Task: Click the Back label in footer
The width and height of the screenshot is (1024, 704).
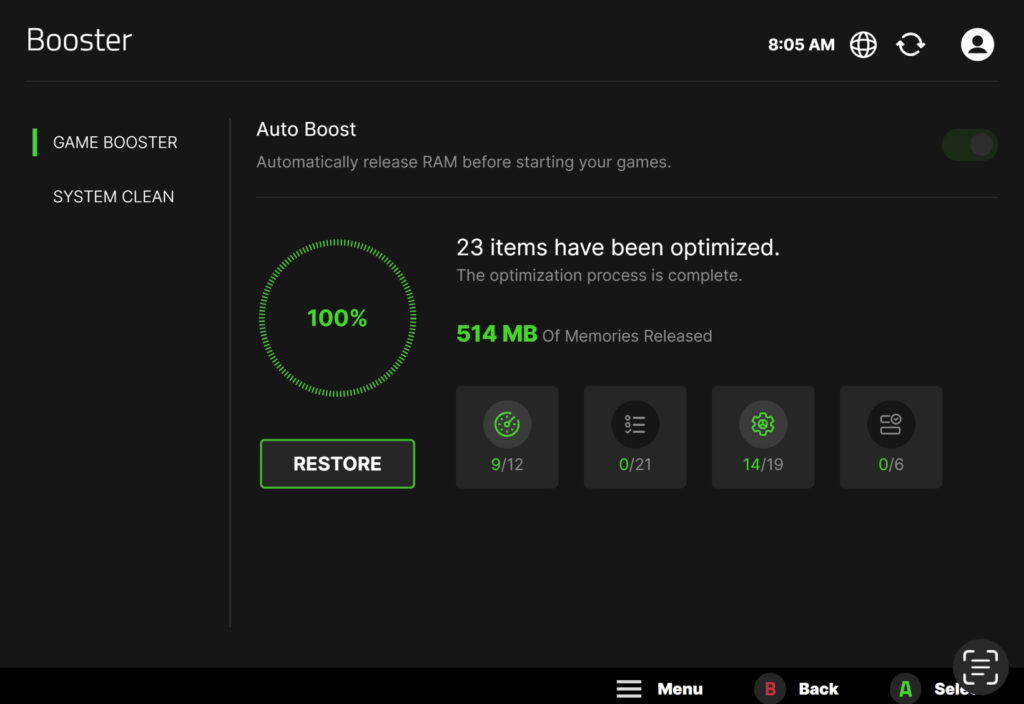Action: (x=818, y=689)
